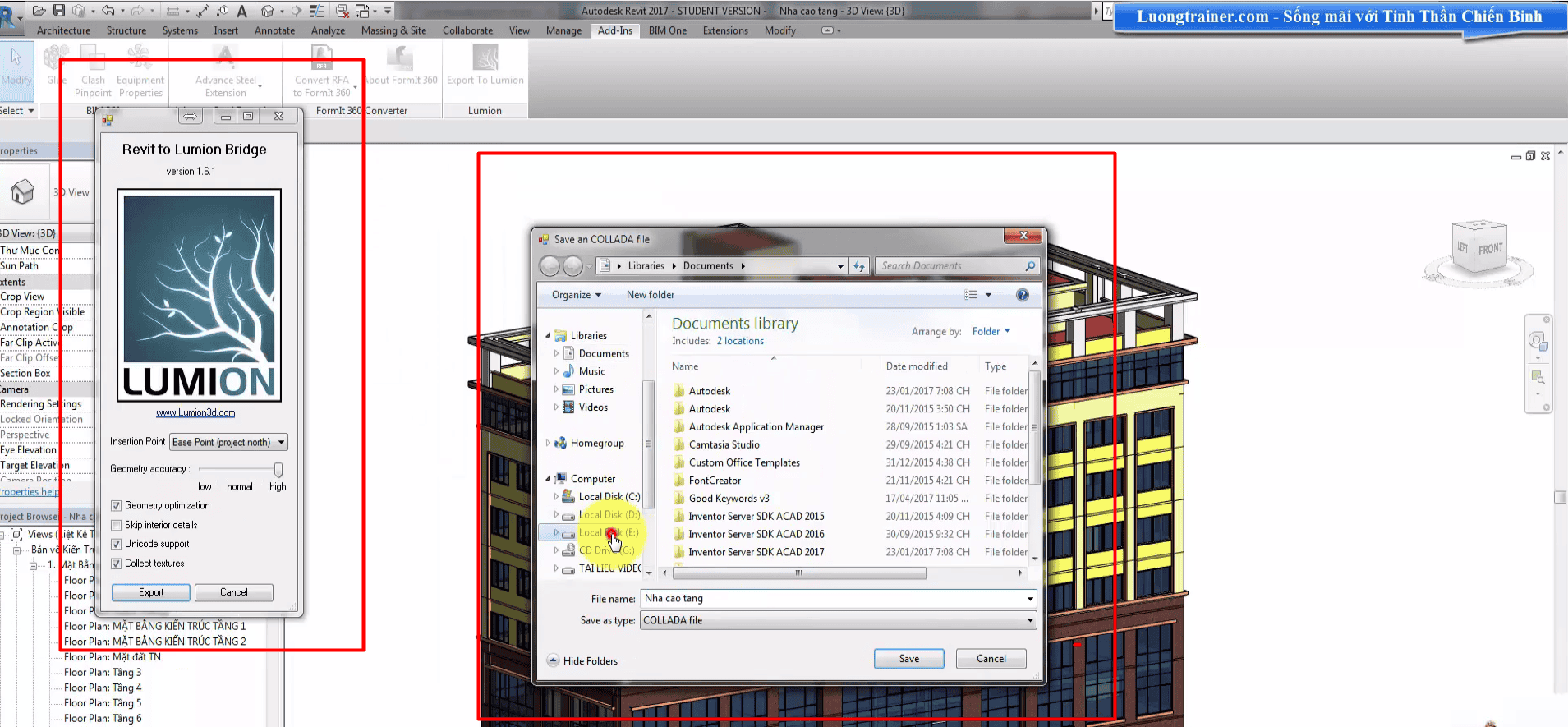Viewport: 1568px width, 727px height.
Task: Click the ViewCube FRONT face
Action: [1490, 248]
